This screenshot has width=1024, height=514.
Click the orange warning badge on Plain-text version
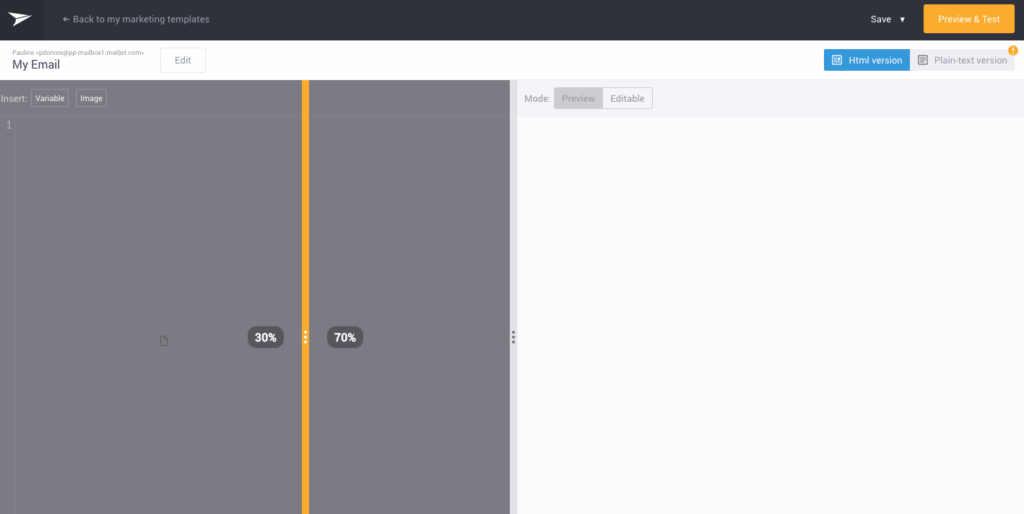click(x=1013, y=50)
